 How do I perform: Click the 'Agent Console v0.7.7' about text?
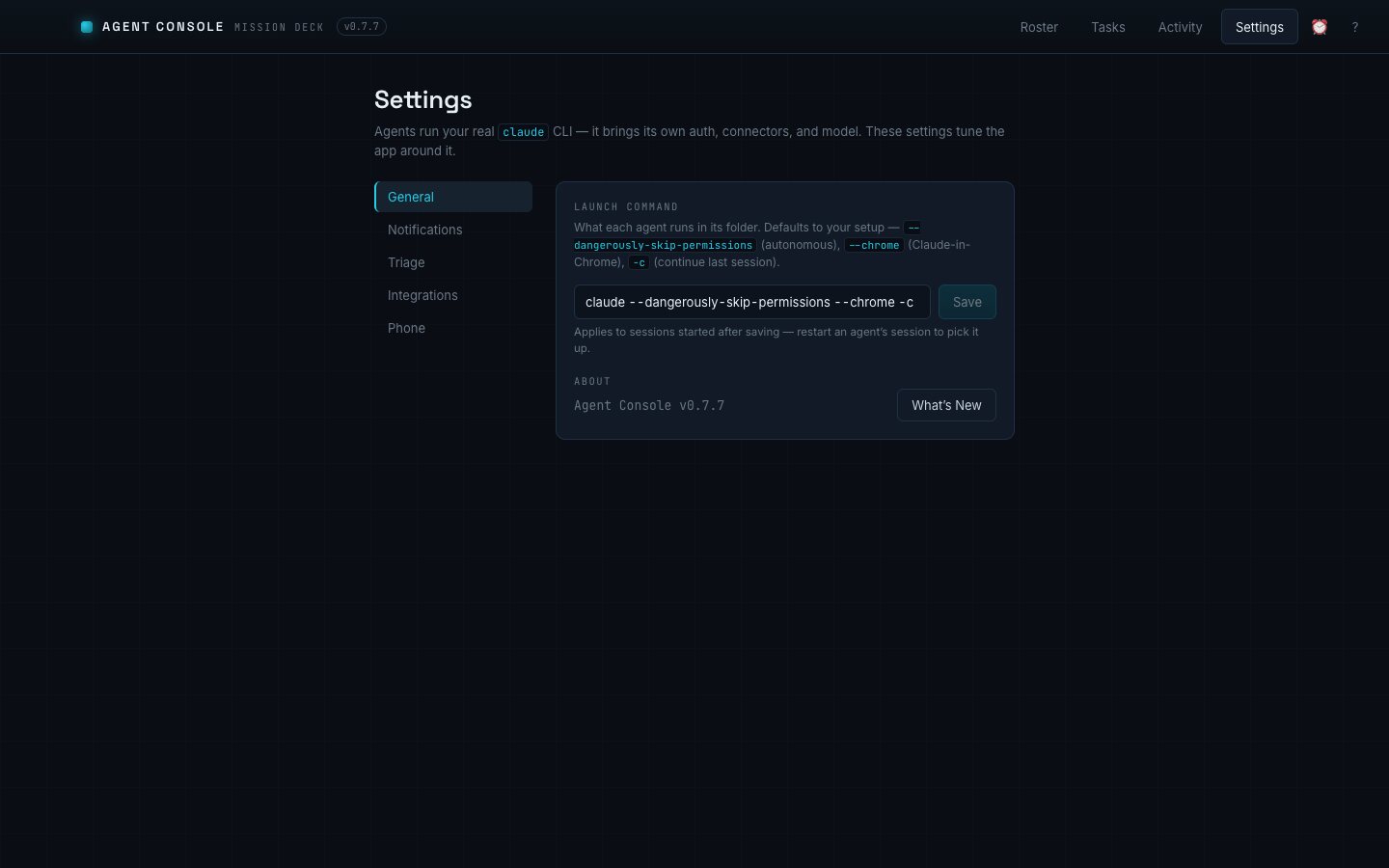pos(649,405)
